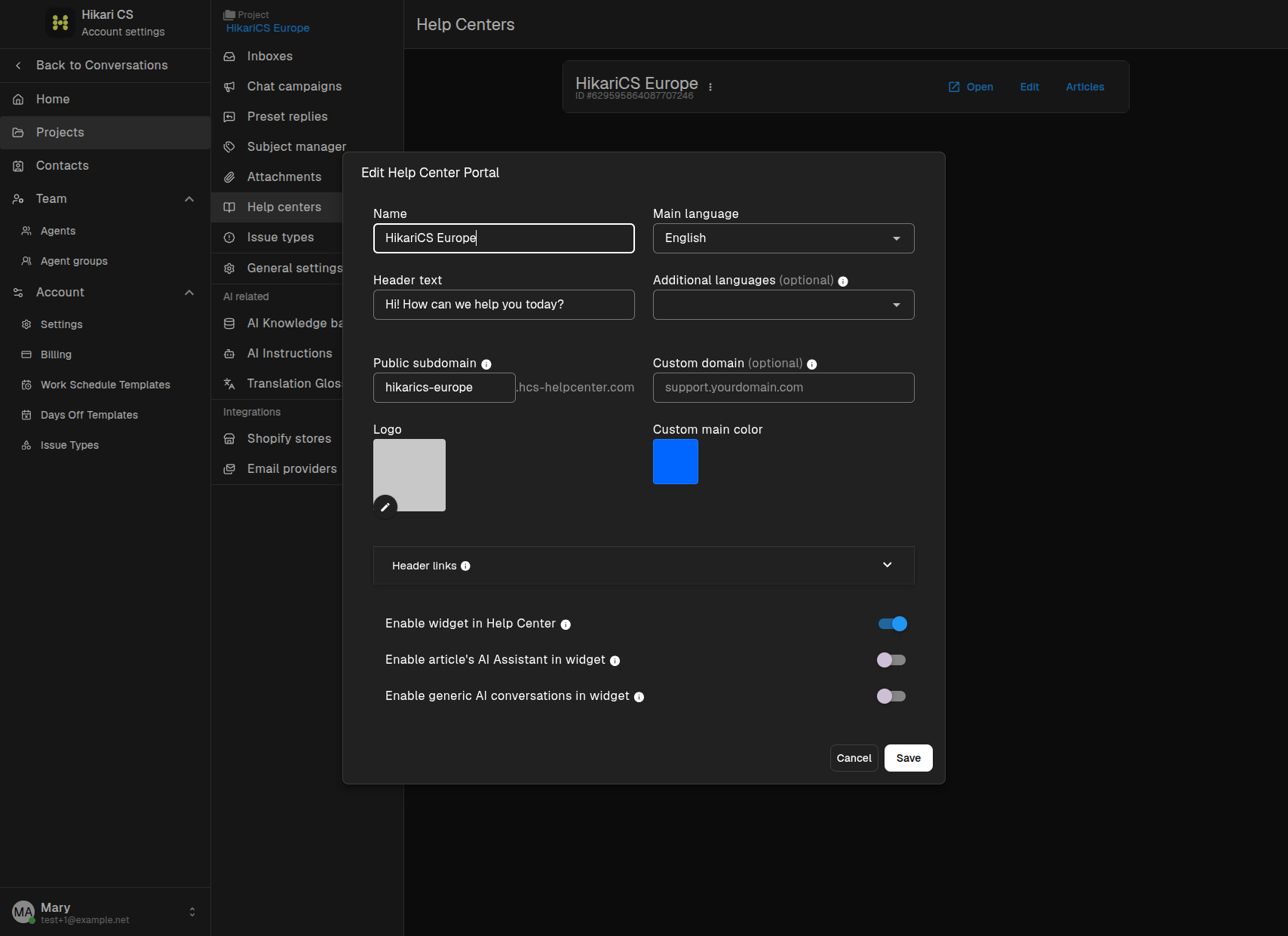Turn on generic AI conversations in widget

pyautogui.click(x=892, y=696)
